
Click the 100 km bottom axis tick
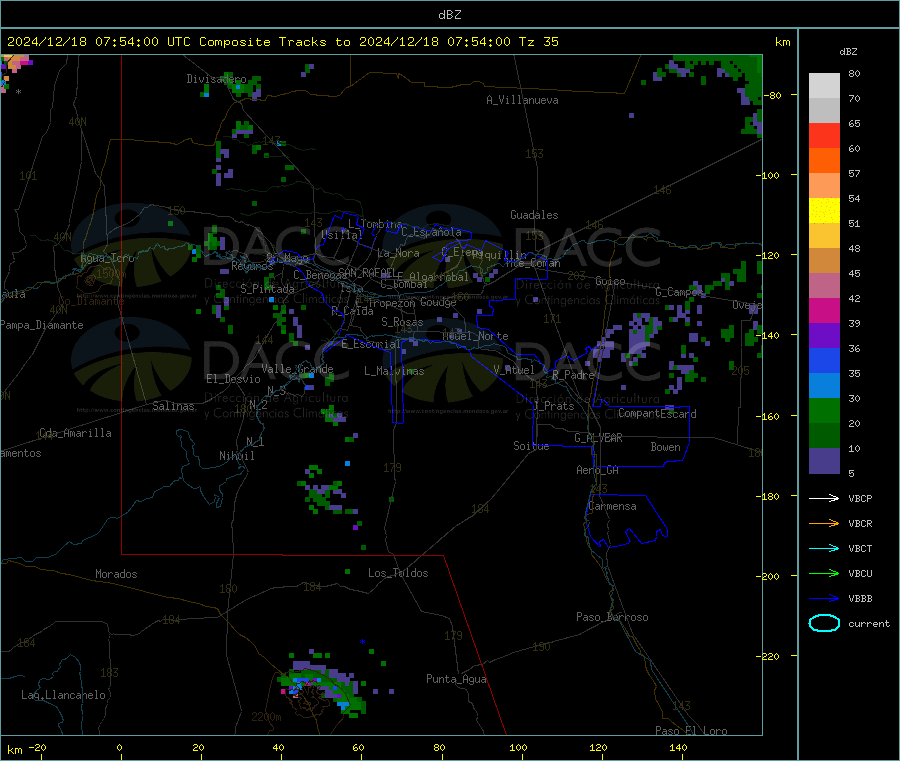518,747
